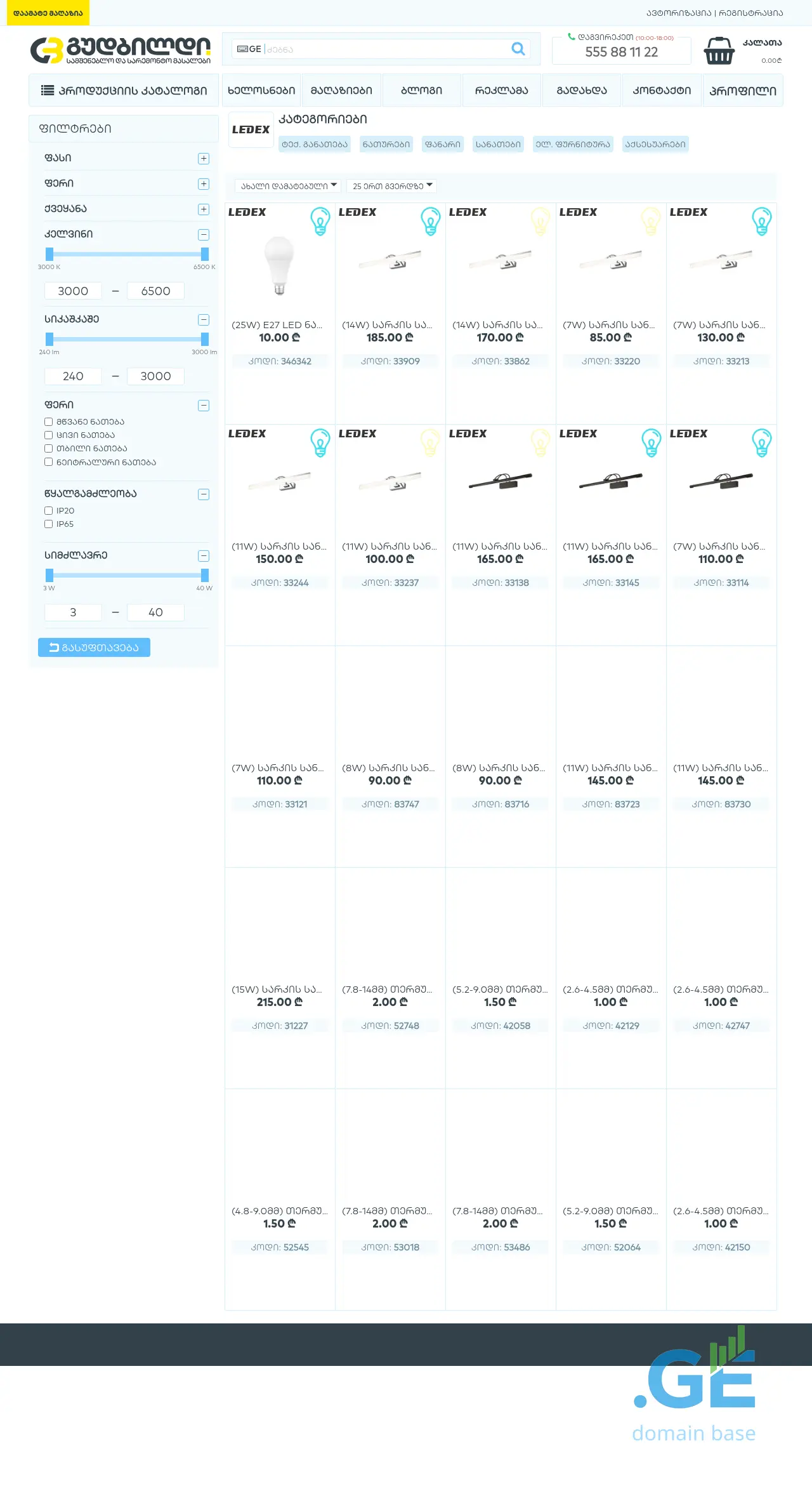Enable the IP20 waterproof filter checkbox
Screen dimensions: 812x1510
tap(48, 510)
